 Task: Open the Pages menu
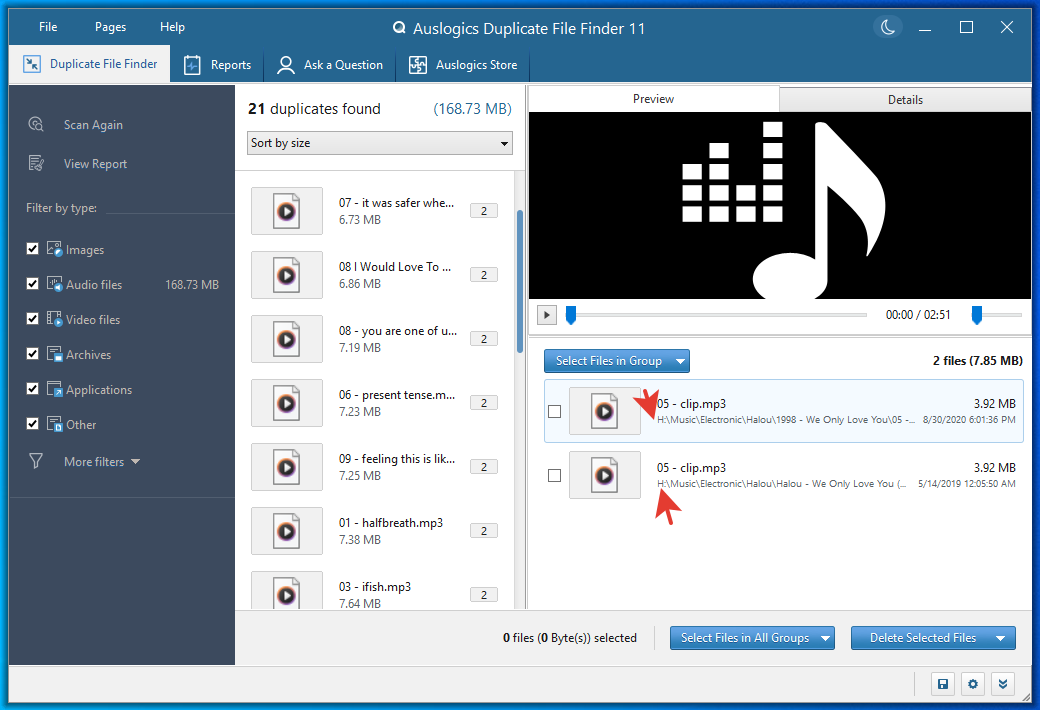(x=110, y=27)
